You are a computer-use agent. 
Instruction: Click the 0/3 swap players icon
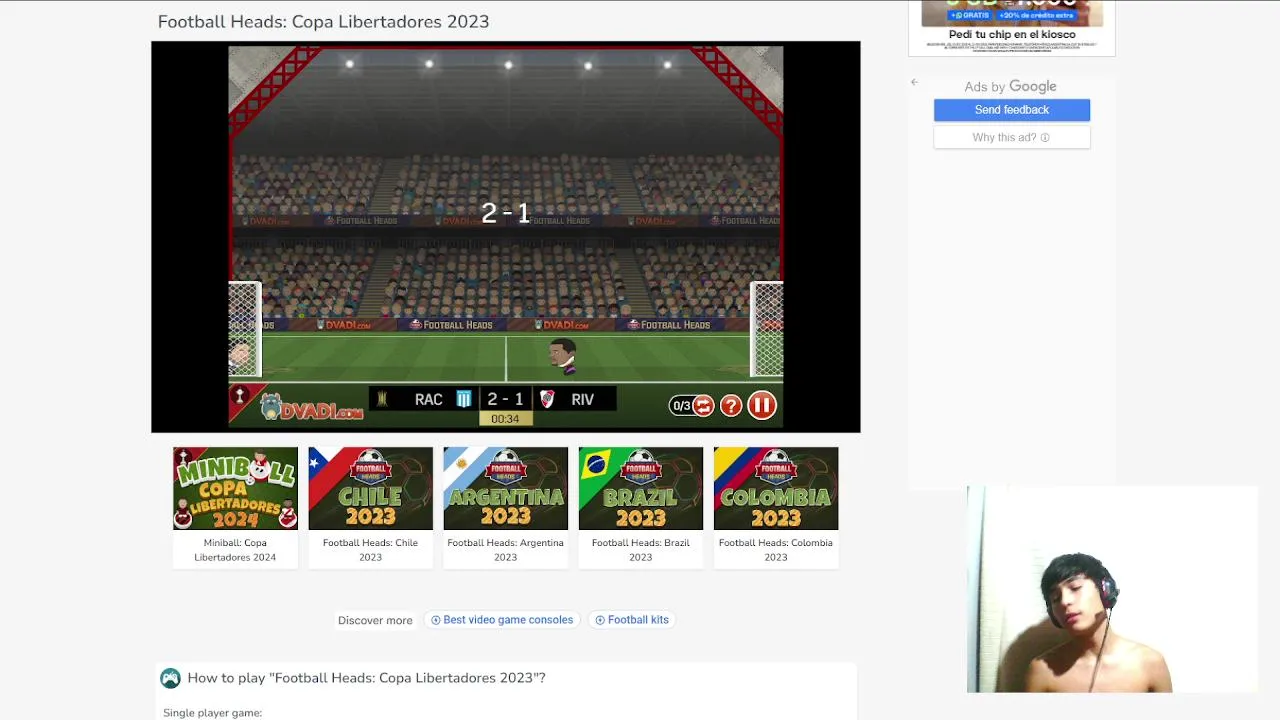(692, 405)
